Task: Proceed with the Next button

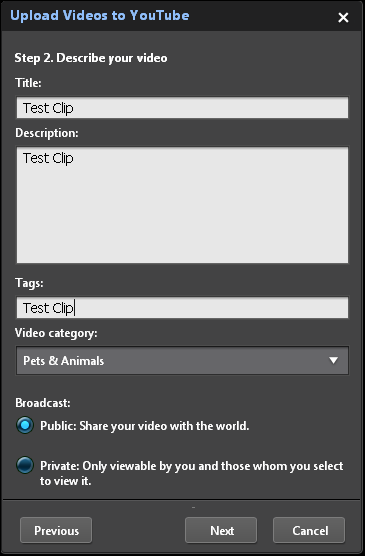Action: pyautogui.click(x=221, y=530)
